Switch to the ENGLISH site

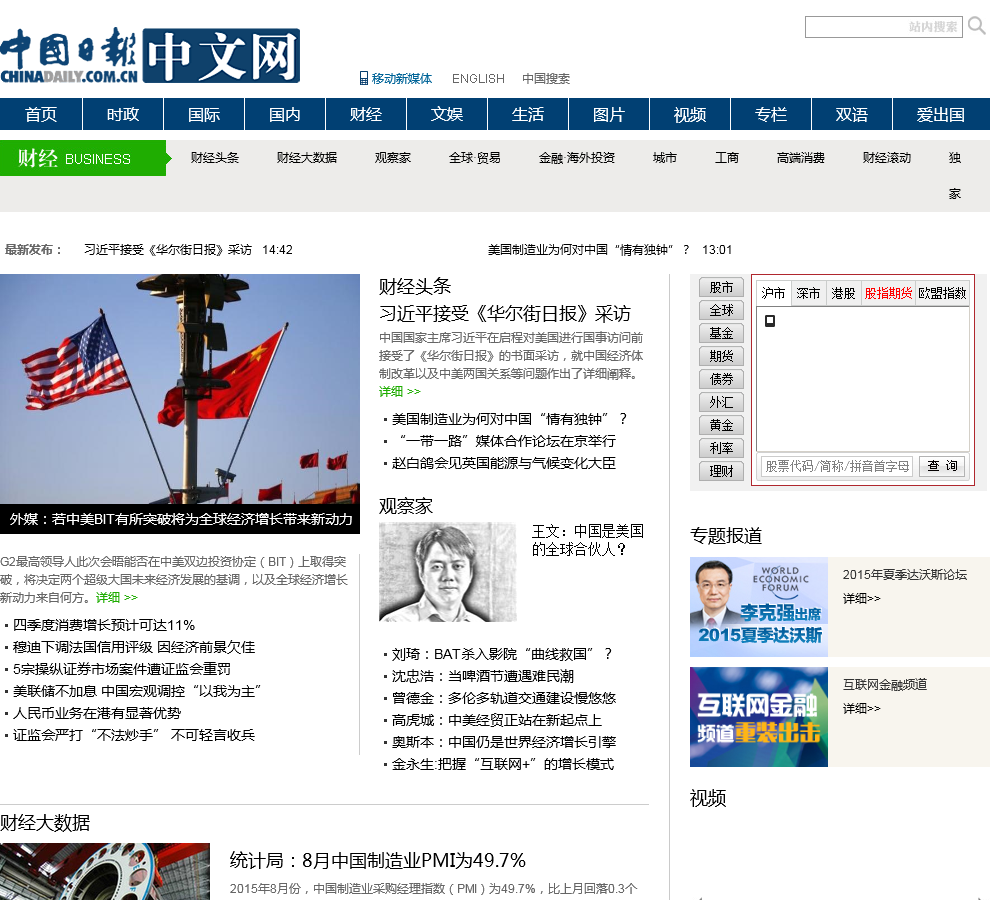tap(478, 78)
